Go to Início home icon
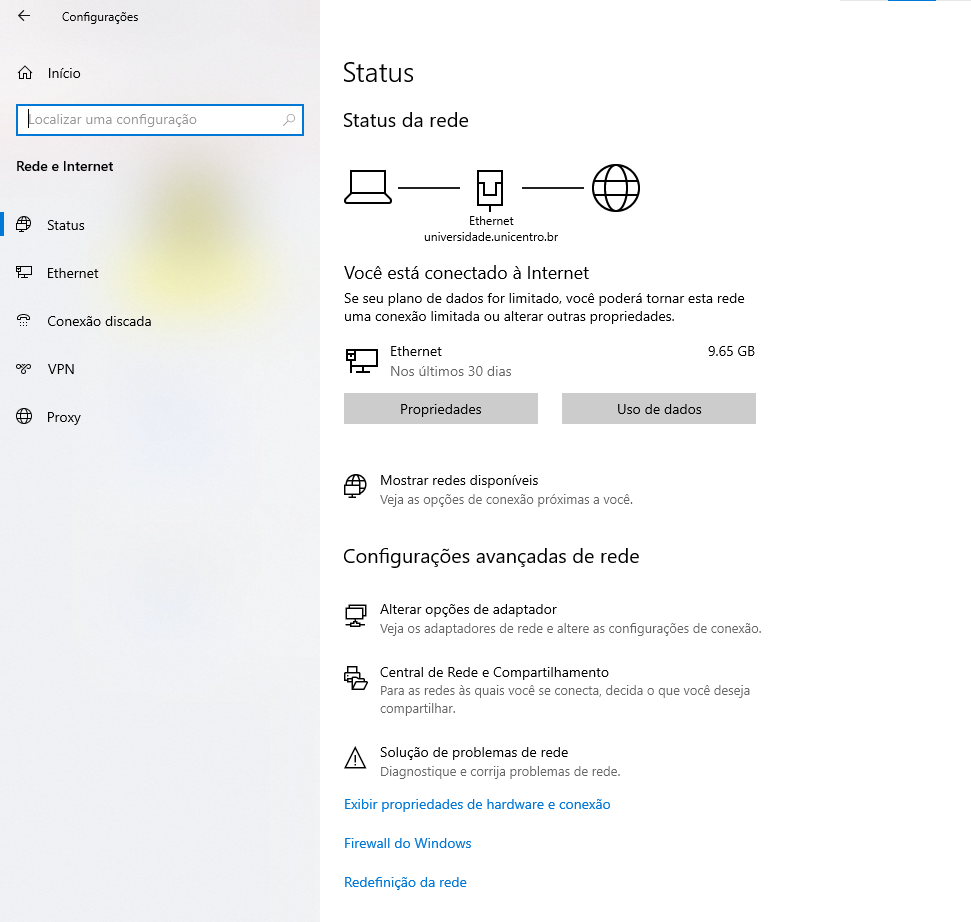The width and height of the screenshot is (971, 922). click(x=25, y=73)
